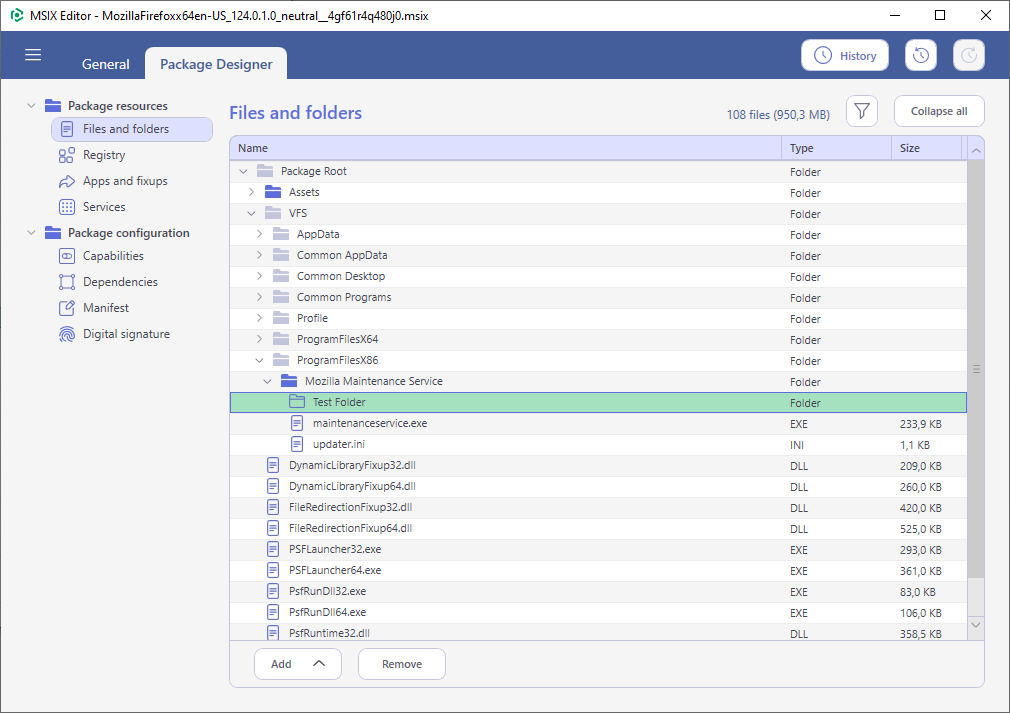
Task: Click the scrollbar up arrow
Action: click(976, 151)
